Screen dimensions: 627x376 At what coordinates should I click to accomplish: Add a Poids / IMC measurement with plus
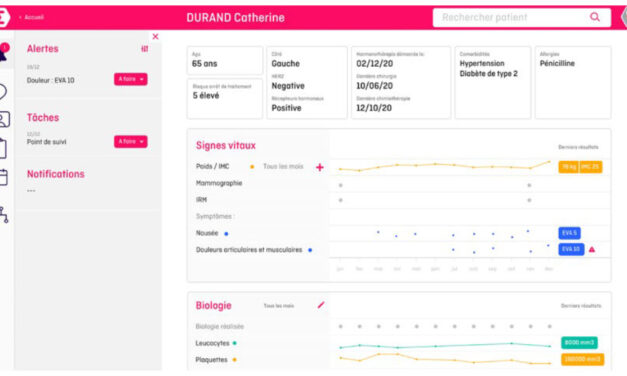(x=319, y=167)
